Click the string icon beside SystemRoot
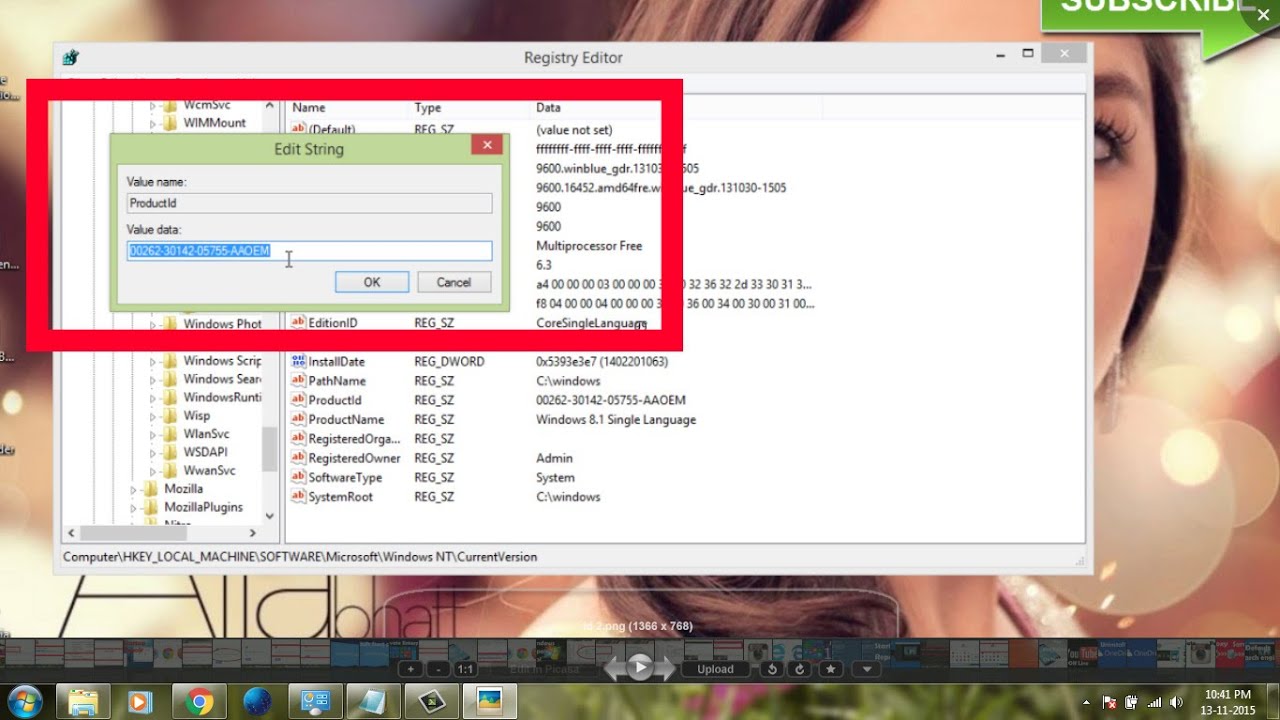The image size is (1280, 720). coord(298,497)
